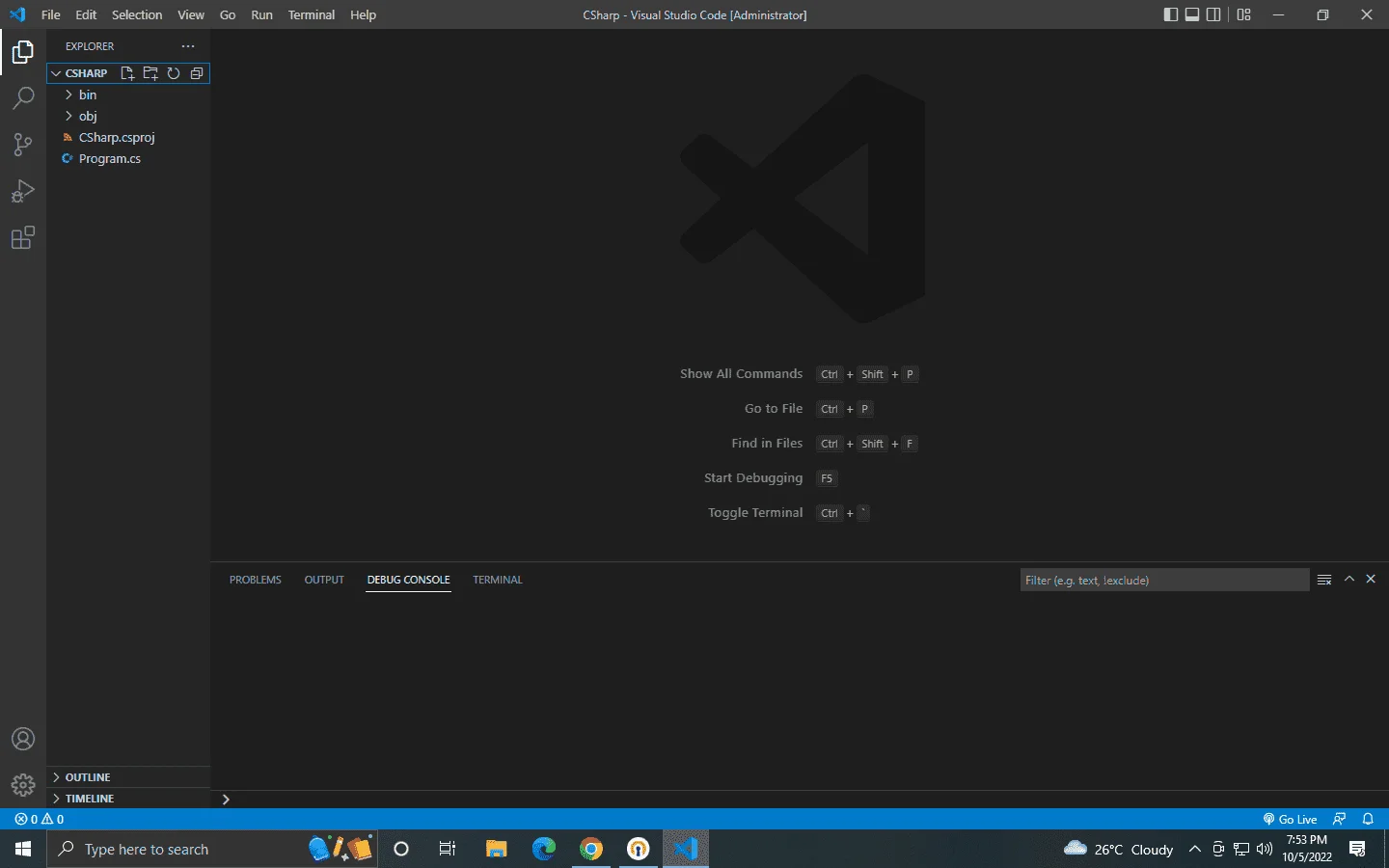The image size is (1389, 868).
Task: Toggle the primary side bar layout icon
Action: (1171, 14)
